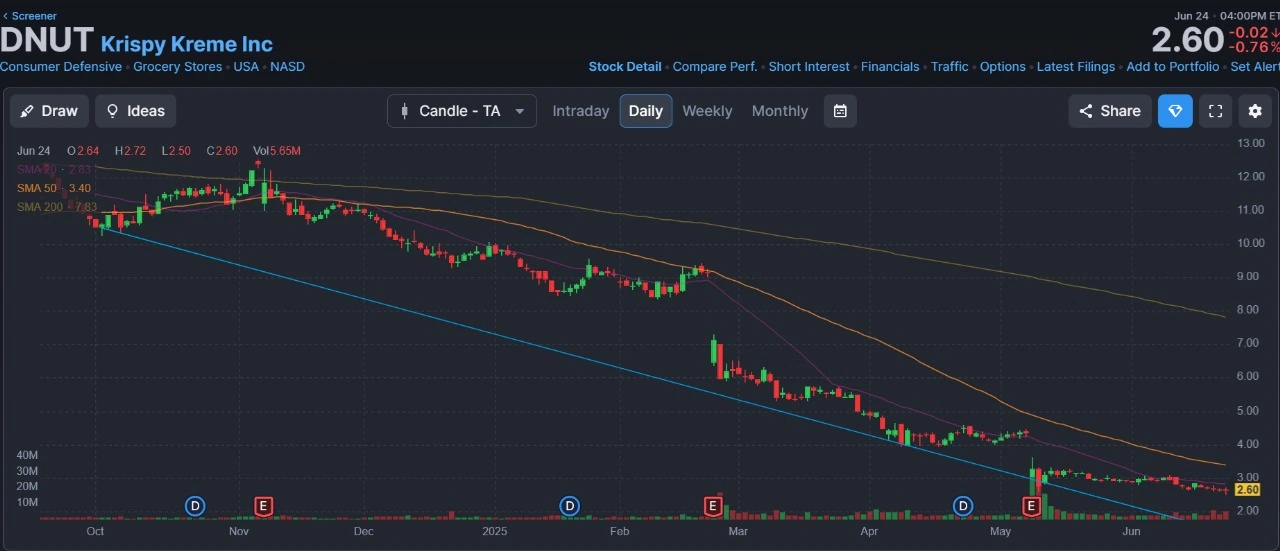Open the Stock Detail view
This screenshot has height=551, width=1280.
(625, 67)
